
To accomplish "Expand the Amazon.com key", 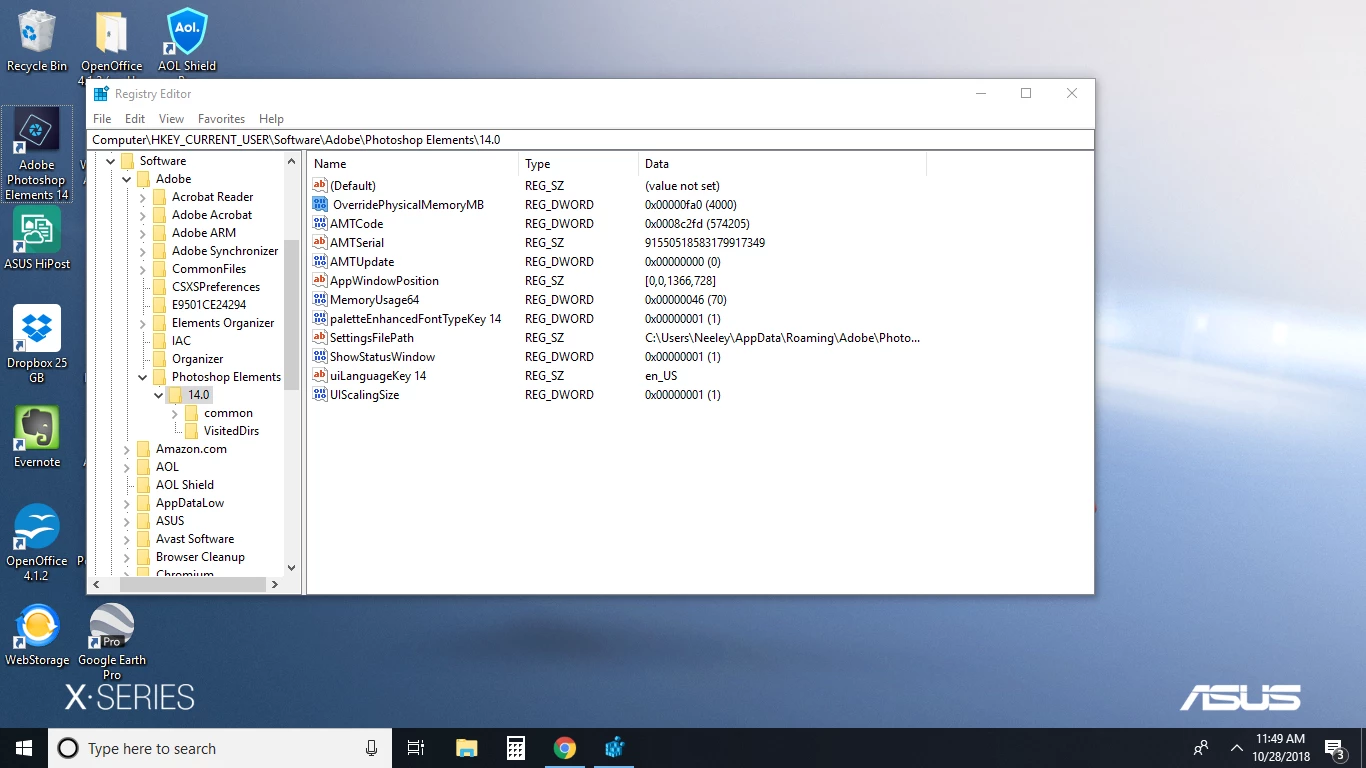I will point(127,449).
